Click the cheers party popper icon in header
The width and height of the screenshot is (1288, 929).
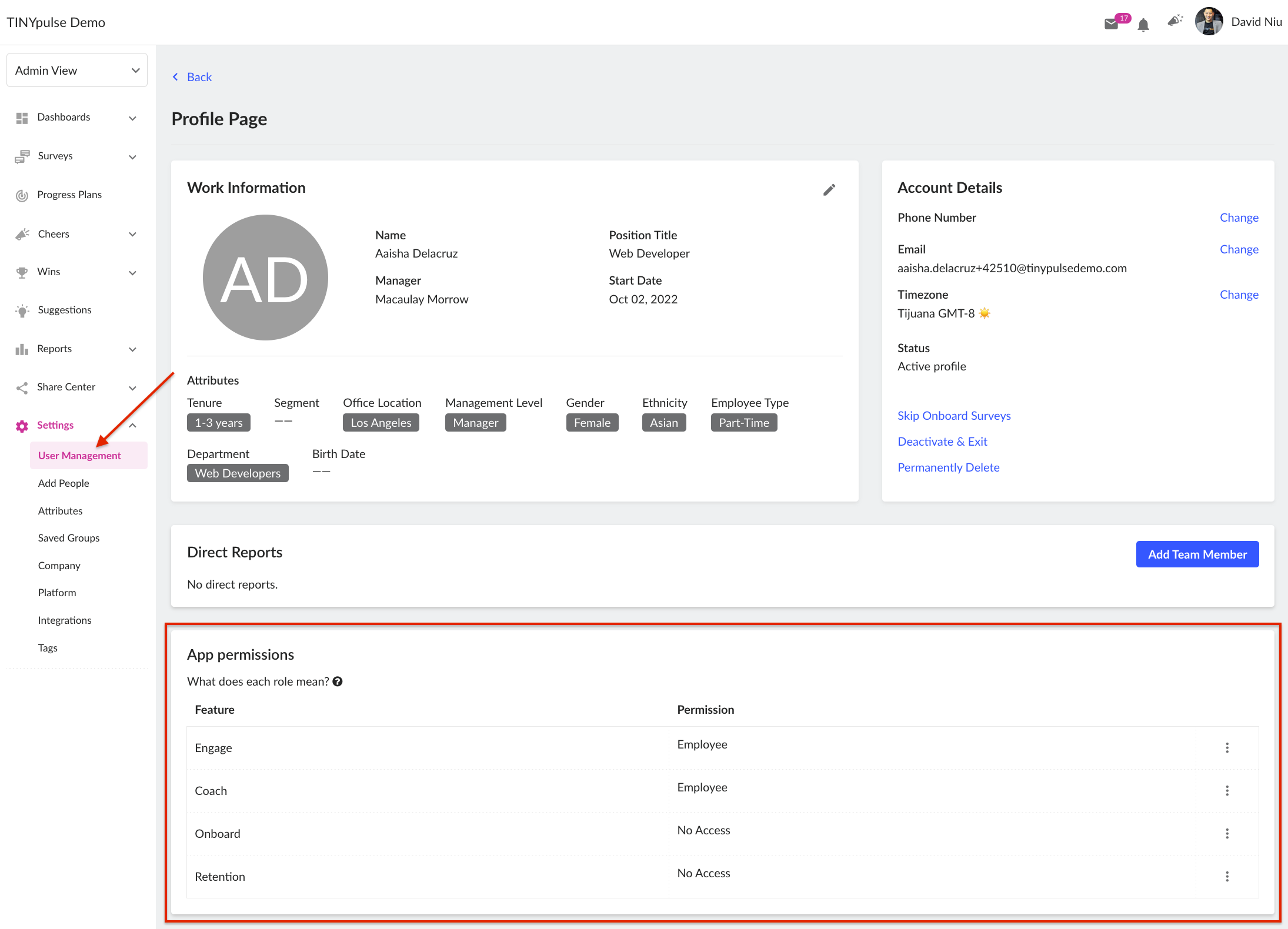(1174, 21)
